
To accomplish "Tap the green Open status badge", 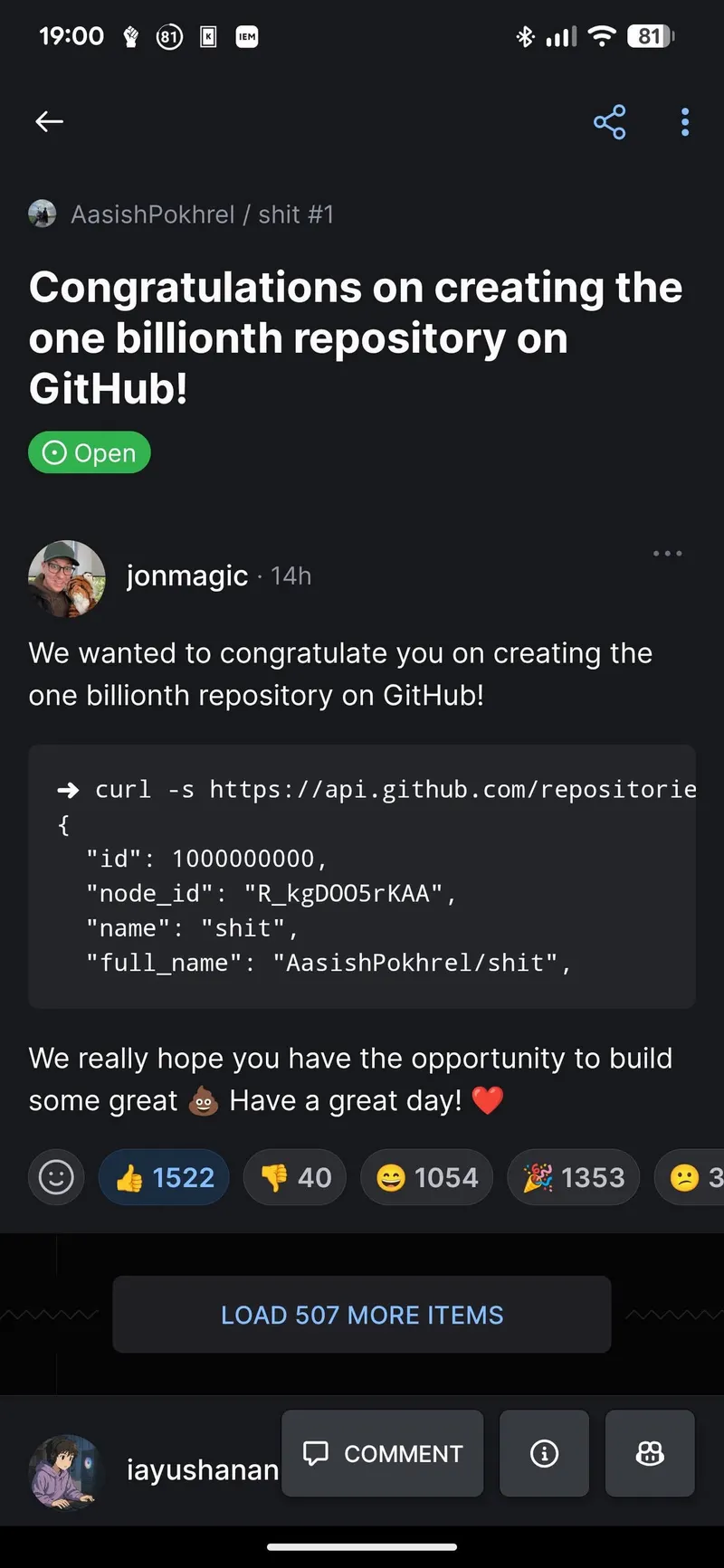I will pyautogui.click(x=90, y=452).
